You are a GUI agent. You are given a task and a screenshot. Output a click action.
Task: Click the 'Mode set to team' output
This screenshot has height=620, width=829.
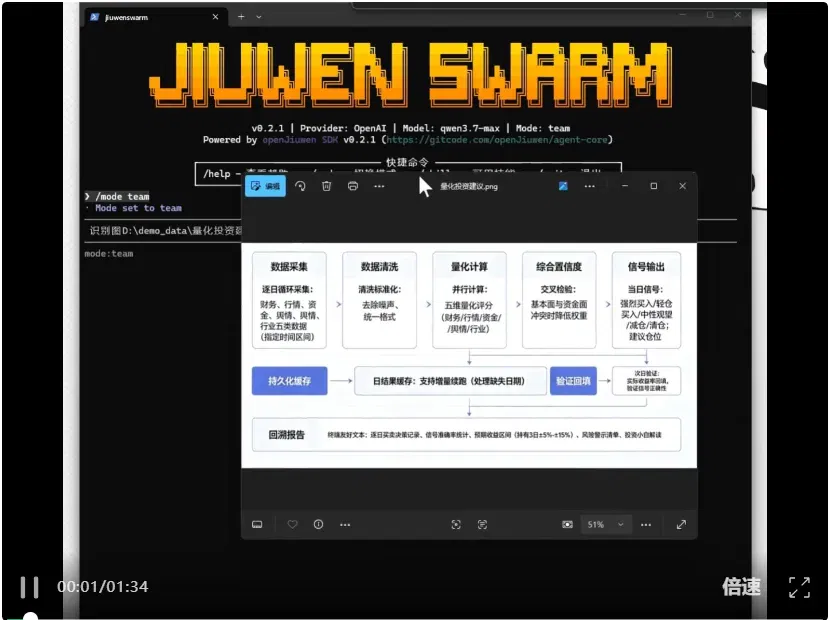click(x=138, y=208)
